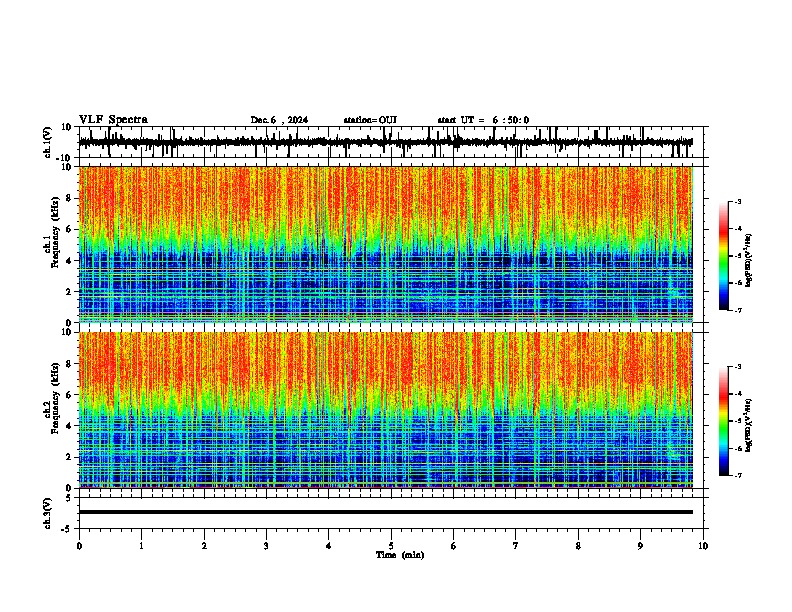Click the time axis tick label "7"
The width and height of the screenshot is (792, 612).
point(516,546)
